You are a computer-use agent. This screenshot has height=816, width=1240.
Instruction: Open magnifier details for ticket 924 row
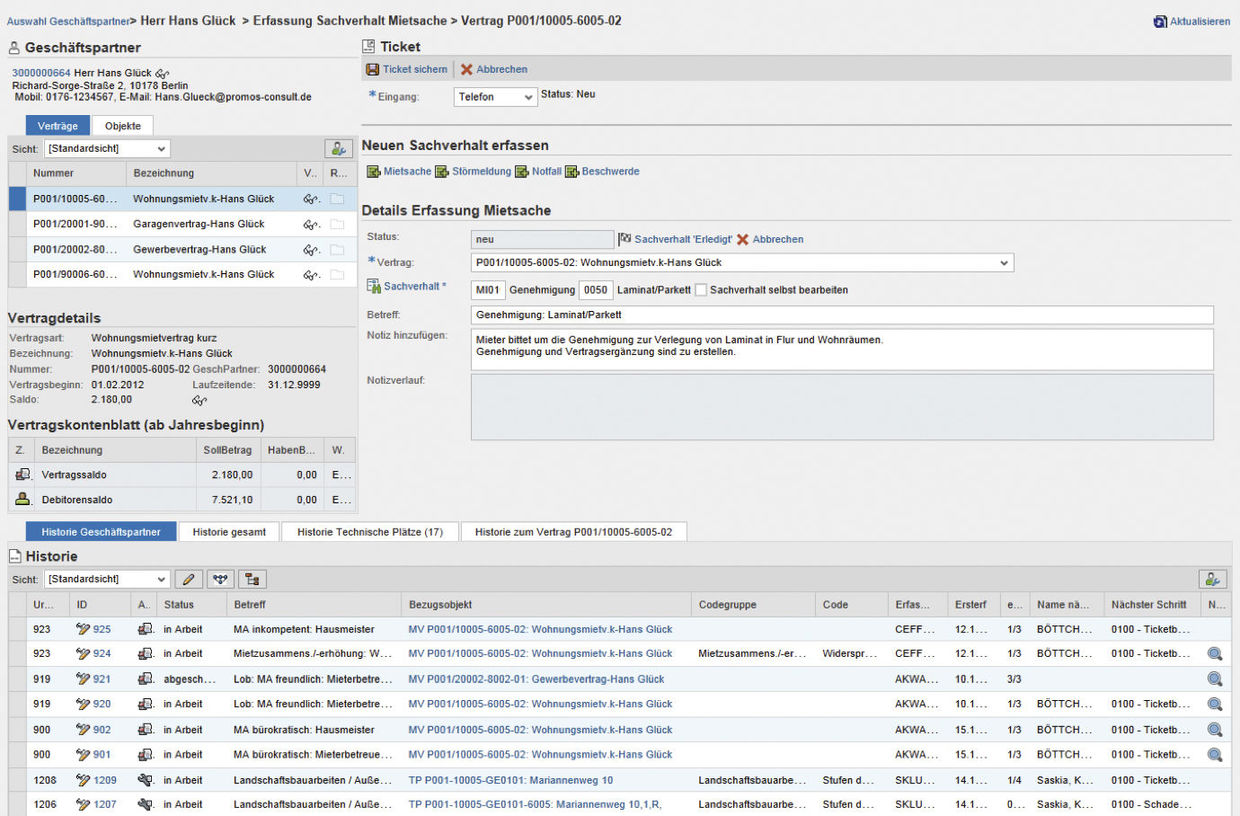(x=1214, y=654)
